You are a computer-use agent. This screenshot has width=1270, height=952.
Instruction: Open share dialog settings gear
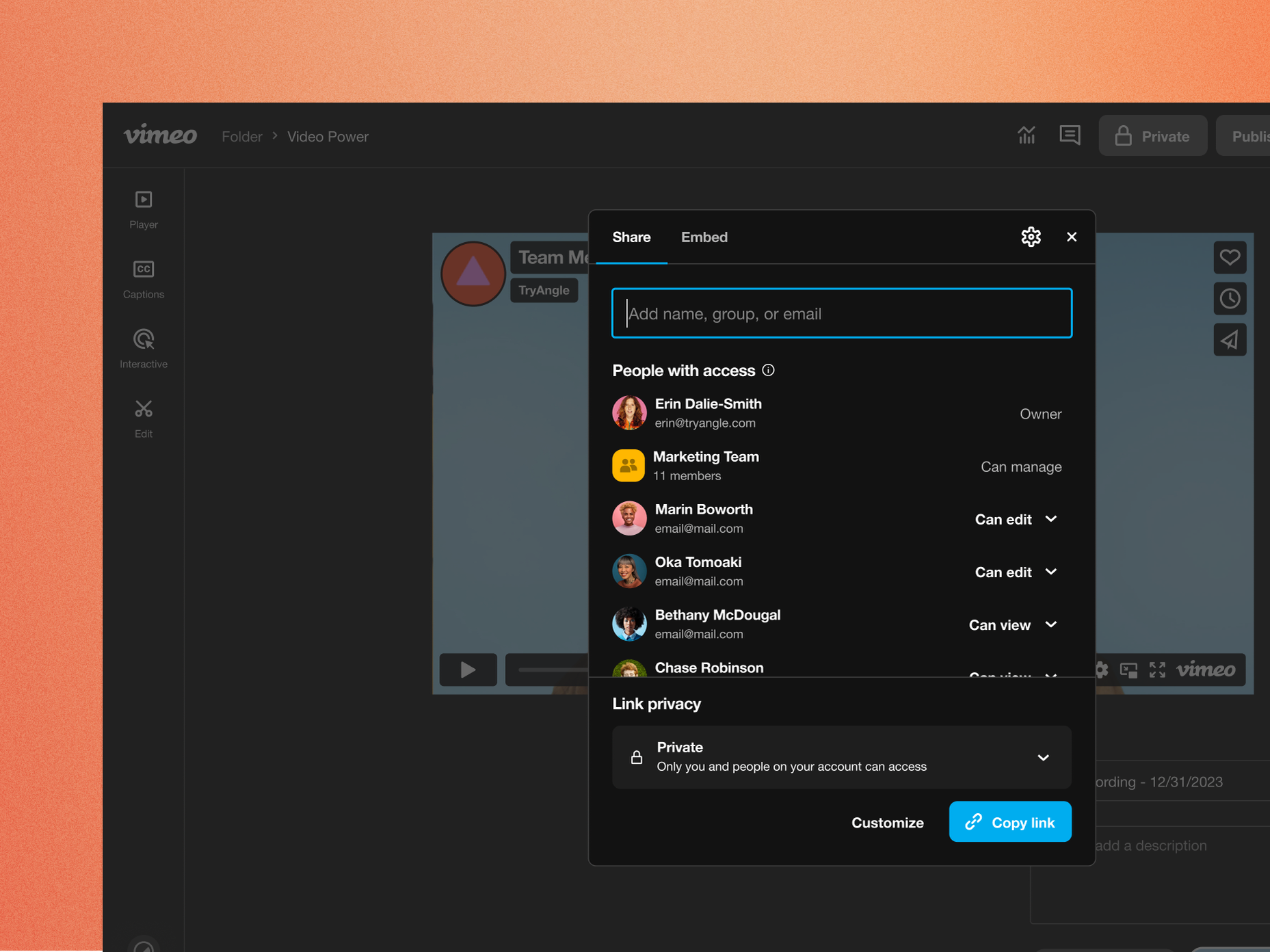pos(1031,237)
